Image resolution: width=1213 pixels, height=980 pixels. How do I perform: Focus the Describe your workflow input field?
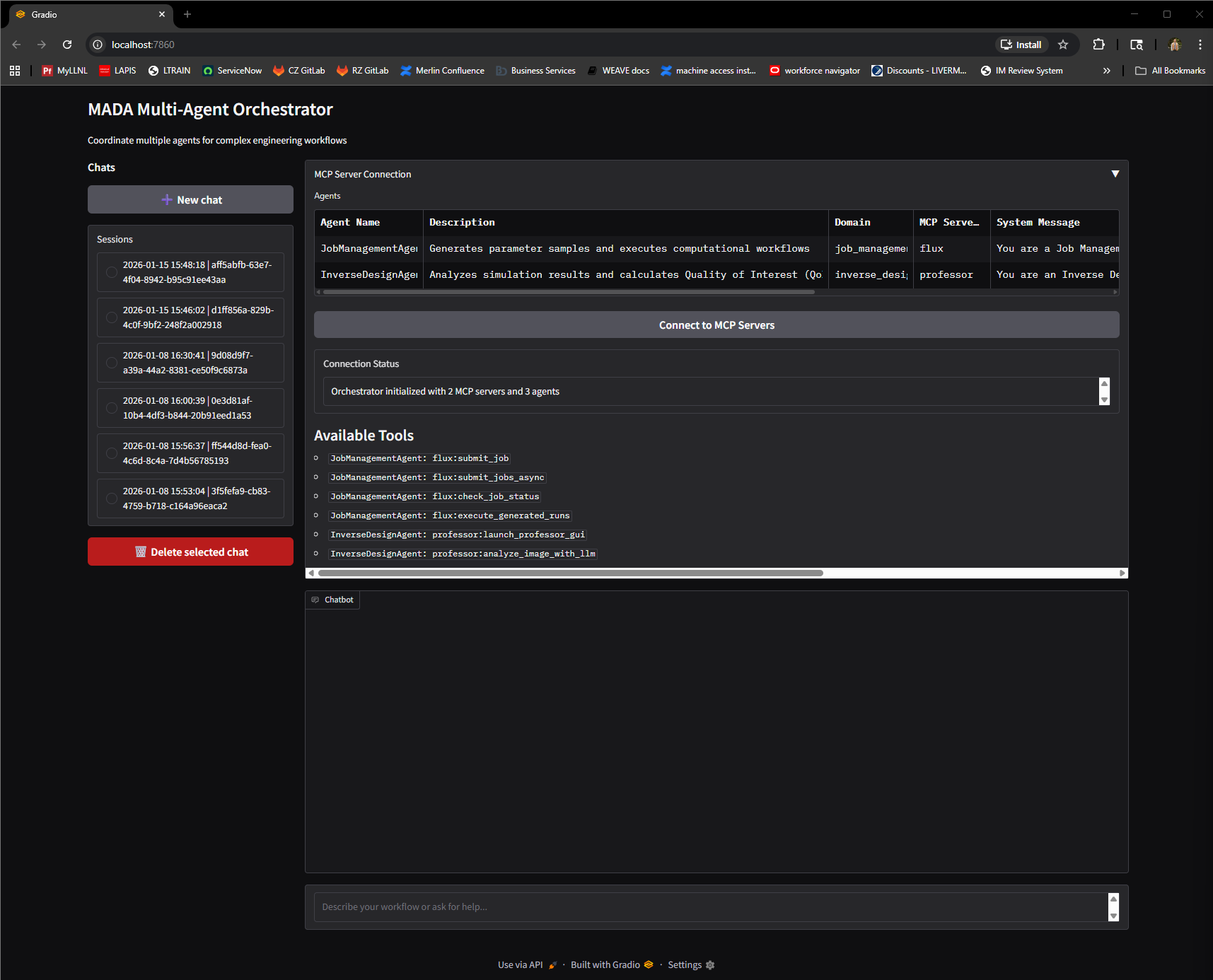point(711,907)
